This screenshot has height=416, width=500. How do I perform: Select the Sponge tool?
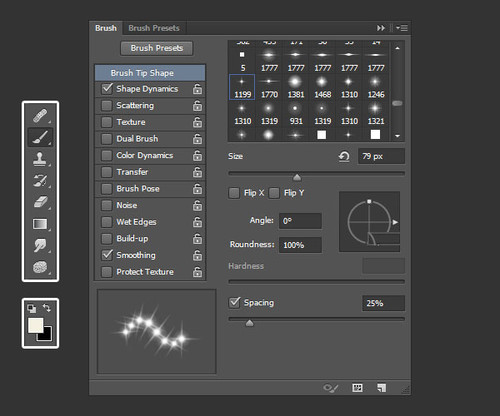point(40,267)
